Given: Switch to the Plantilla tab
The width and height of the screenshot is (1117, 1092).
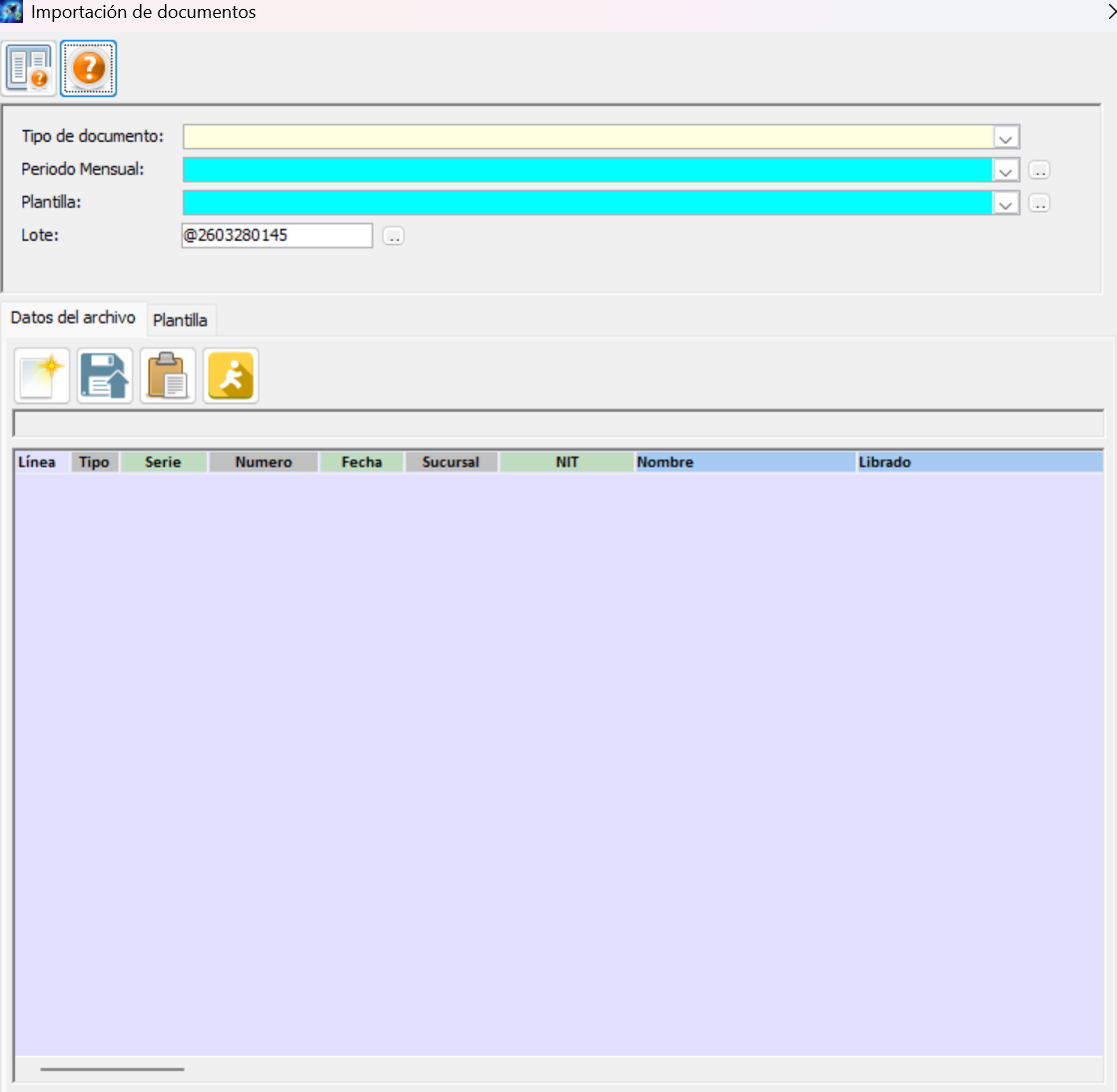Looking at the screenshot, I should click(180, 320).
